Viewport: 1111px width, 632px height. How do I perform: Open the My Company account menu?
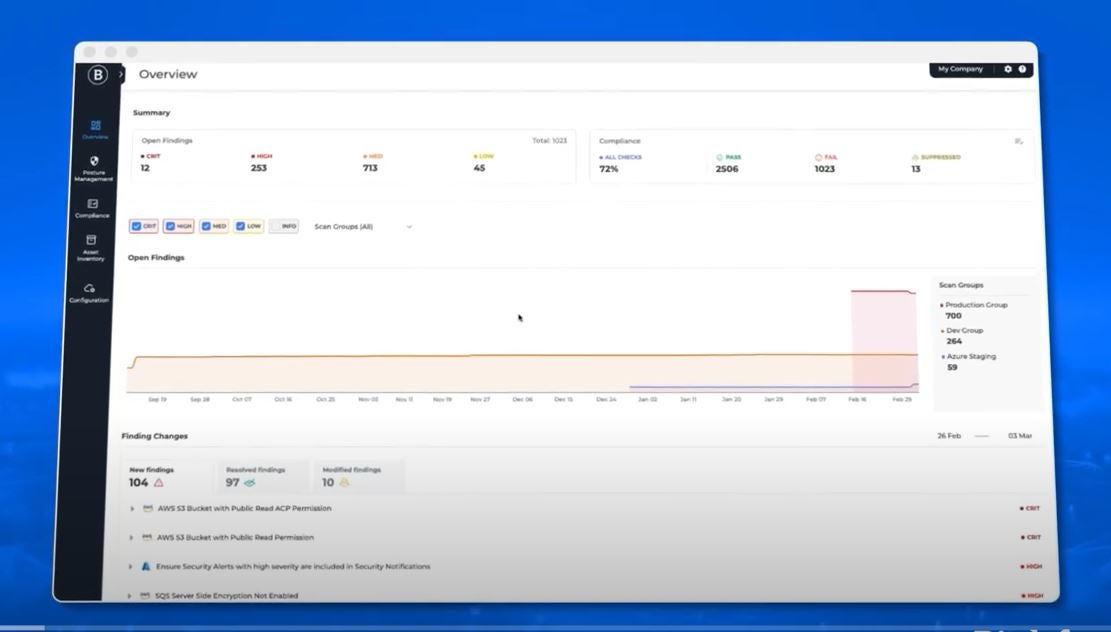tap(960, 69)
